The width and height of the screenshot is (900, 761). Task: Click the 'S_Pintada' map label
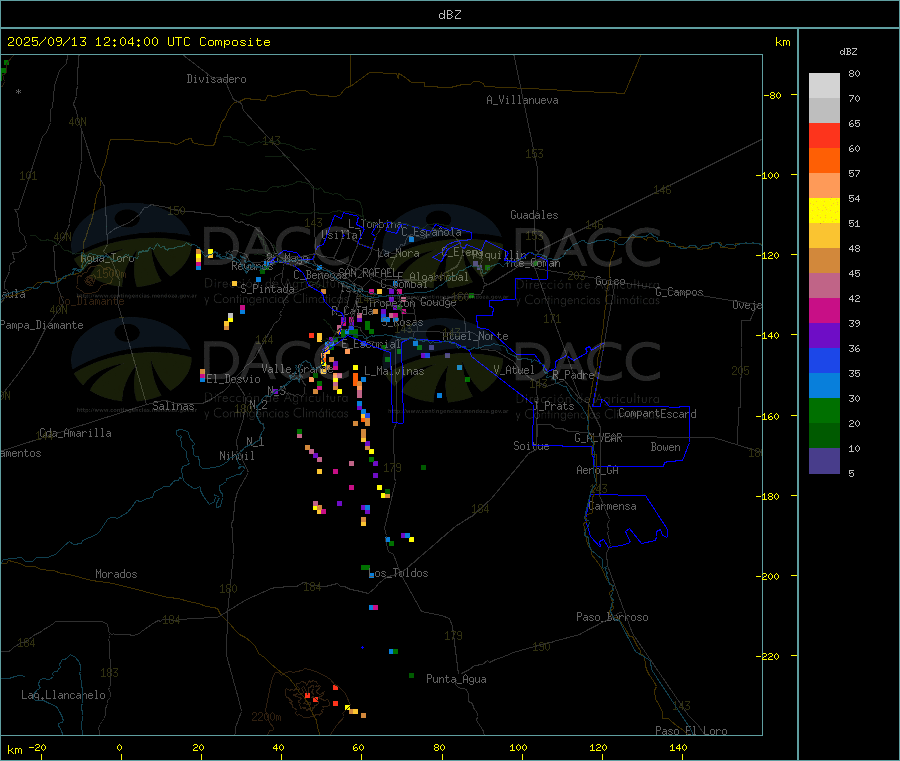point(267,289)
